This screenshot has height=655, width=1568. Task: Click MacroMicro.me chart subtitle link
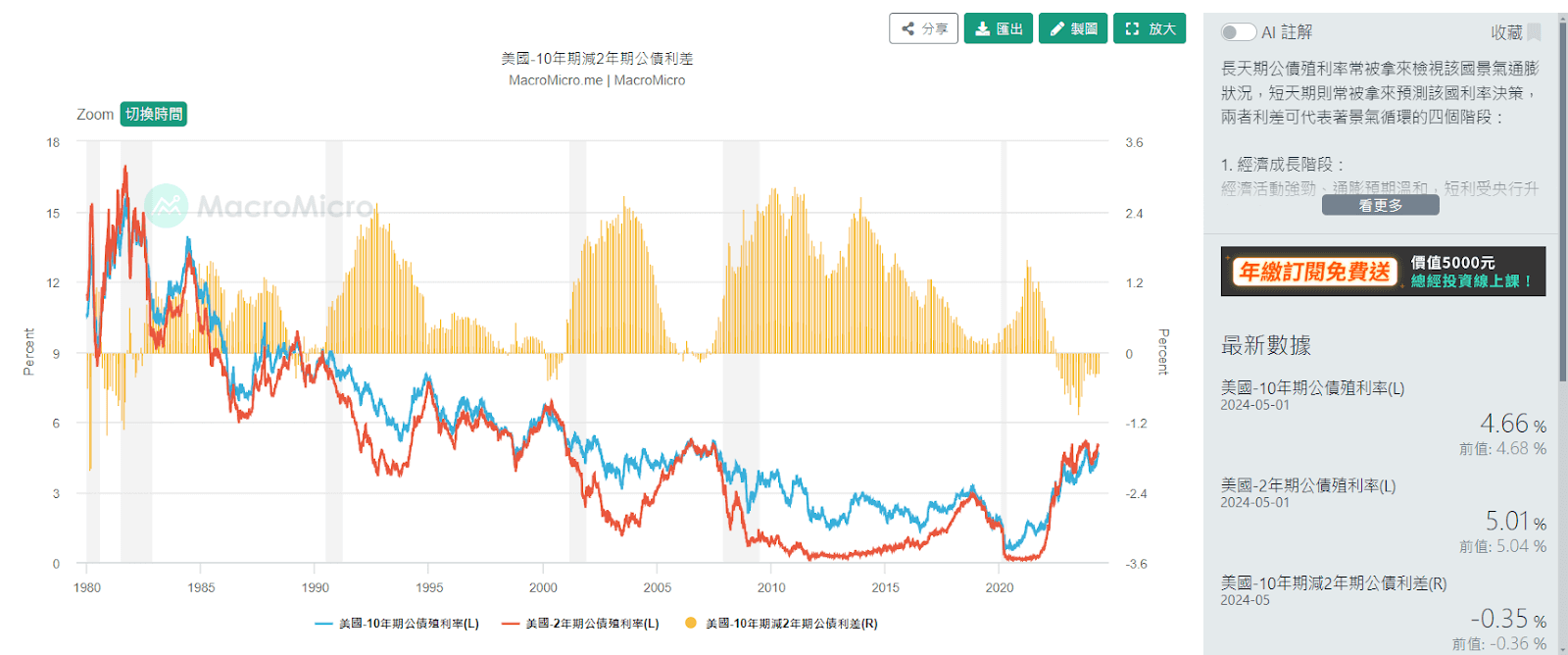coord(556,80)
